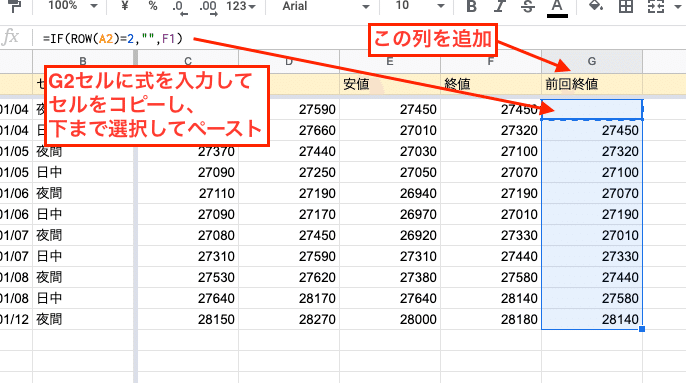Select cell 26940 in column E
This screenshot has width=686, height=383.
pos(389,193)
